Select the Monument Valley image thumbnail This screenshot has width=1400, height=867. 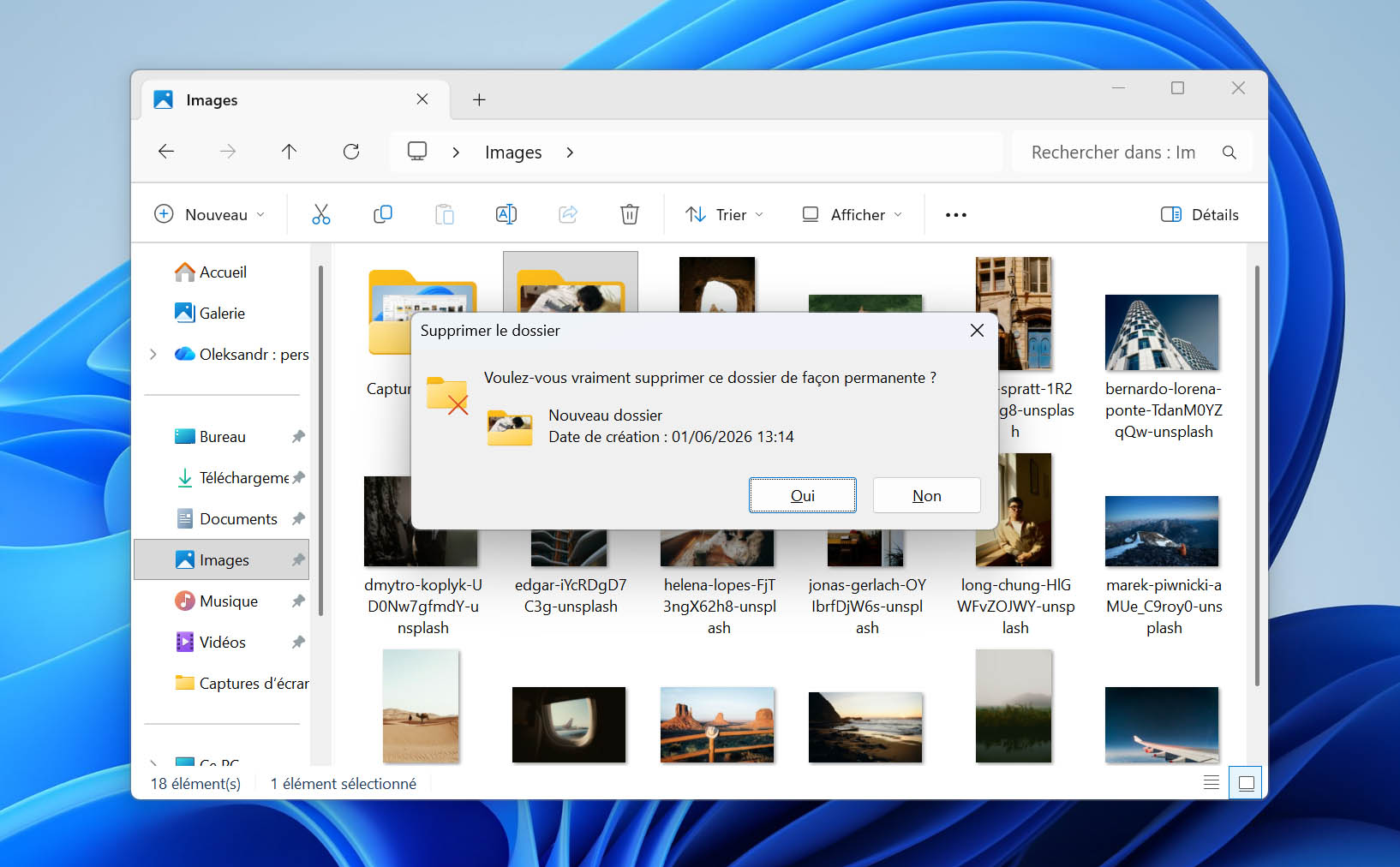point(717,725)
